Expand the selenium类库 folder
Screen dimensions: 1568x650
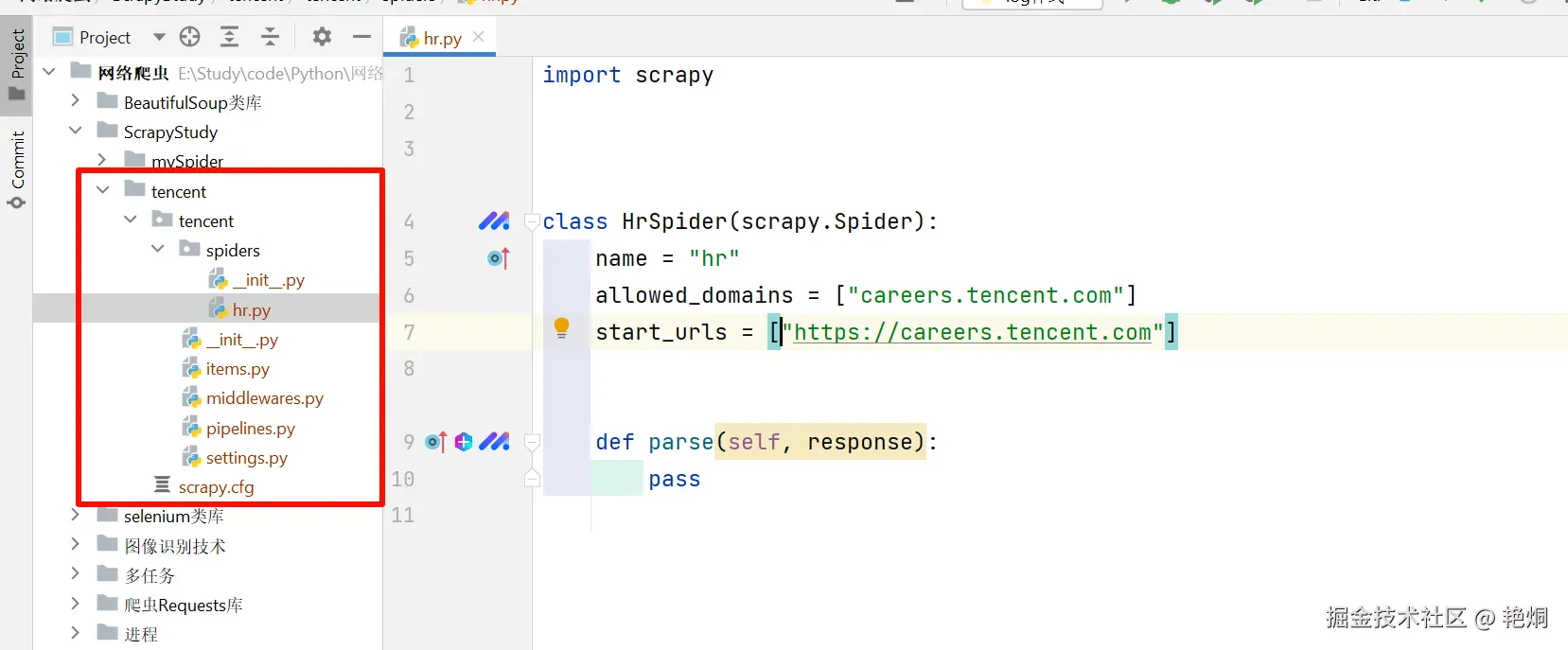tap(76, 516)
